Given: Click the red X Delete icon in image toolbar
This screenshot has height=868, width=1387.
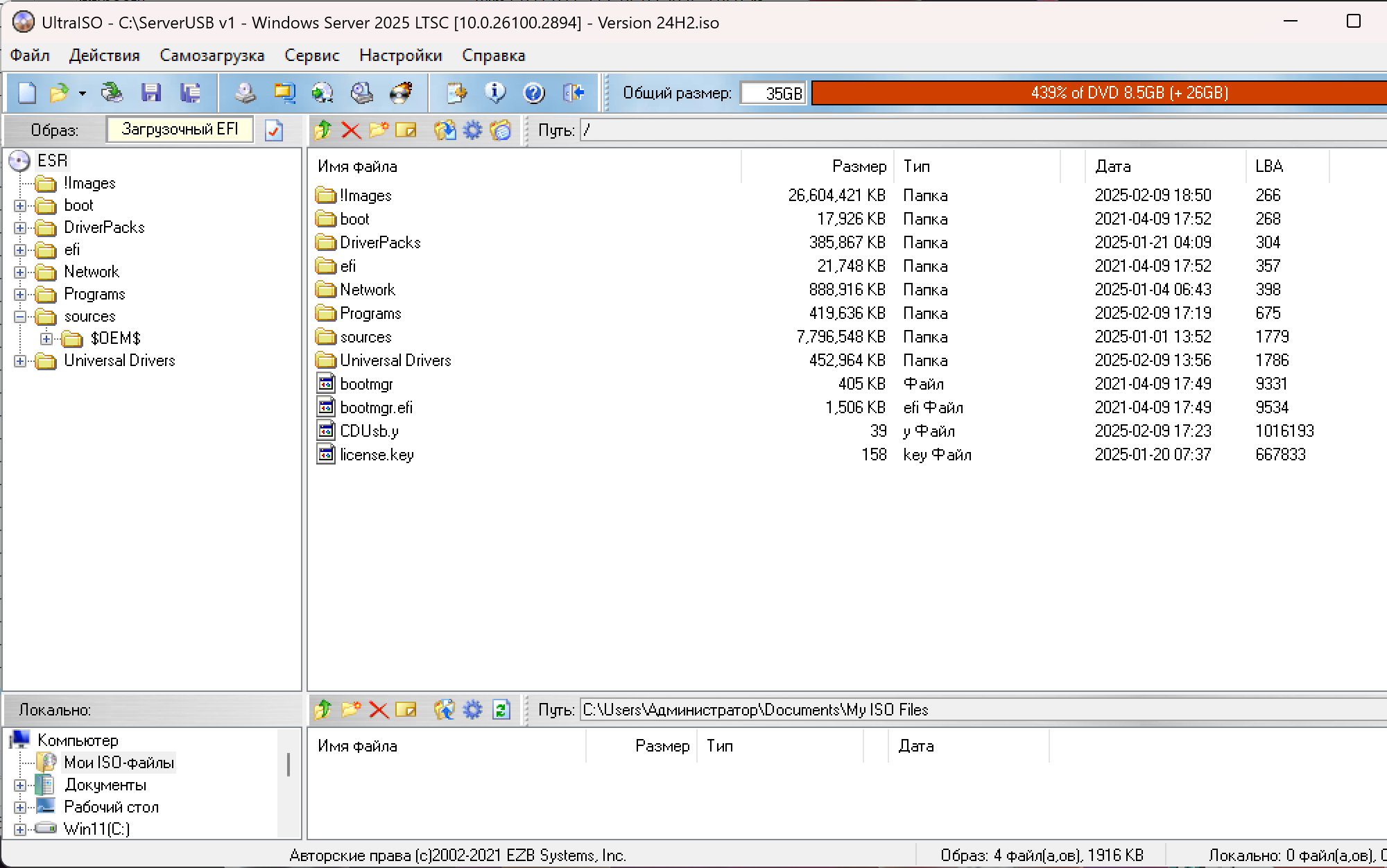Looking at the screenshot, I should (351, 130).
